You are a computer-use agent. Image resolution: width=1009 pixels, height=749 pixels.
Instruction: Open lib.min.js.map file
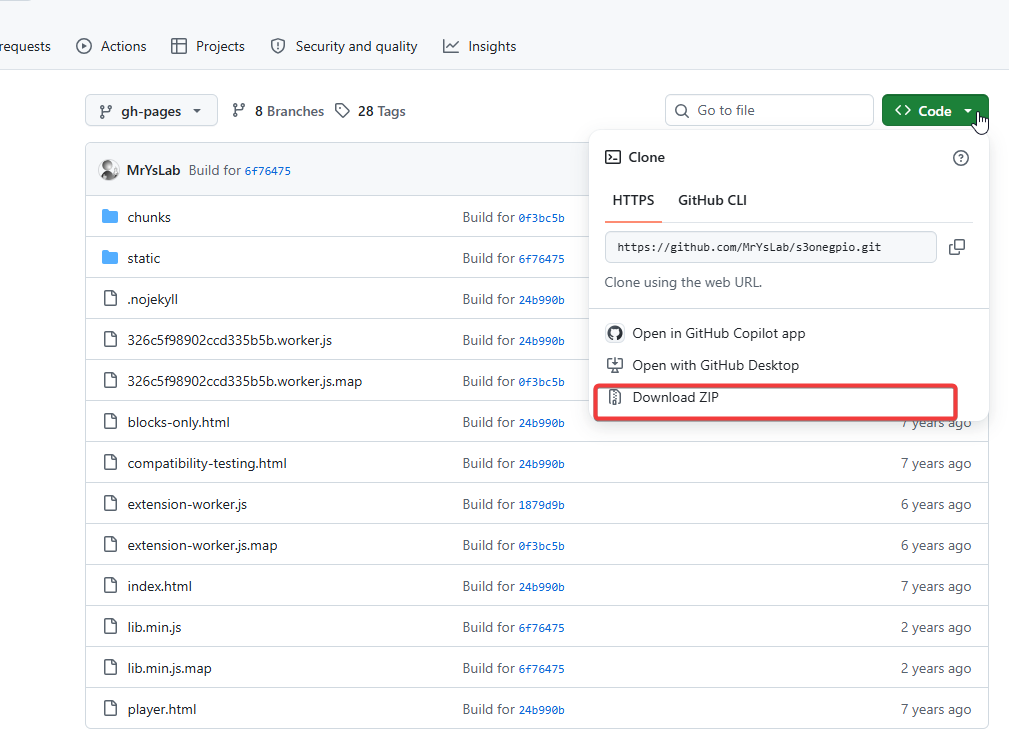(169, 669)
